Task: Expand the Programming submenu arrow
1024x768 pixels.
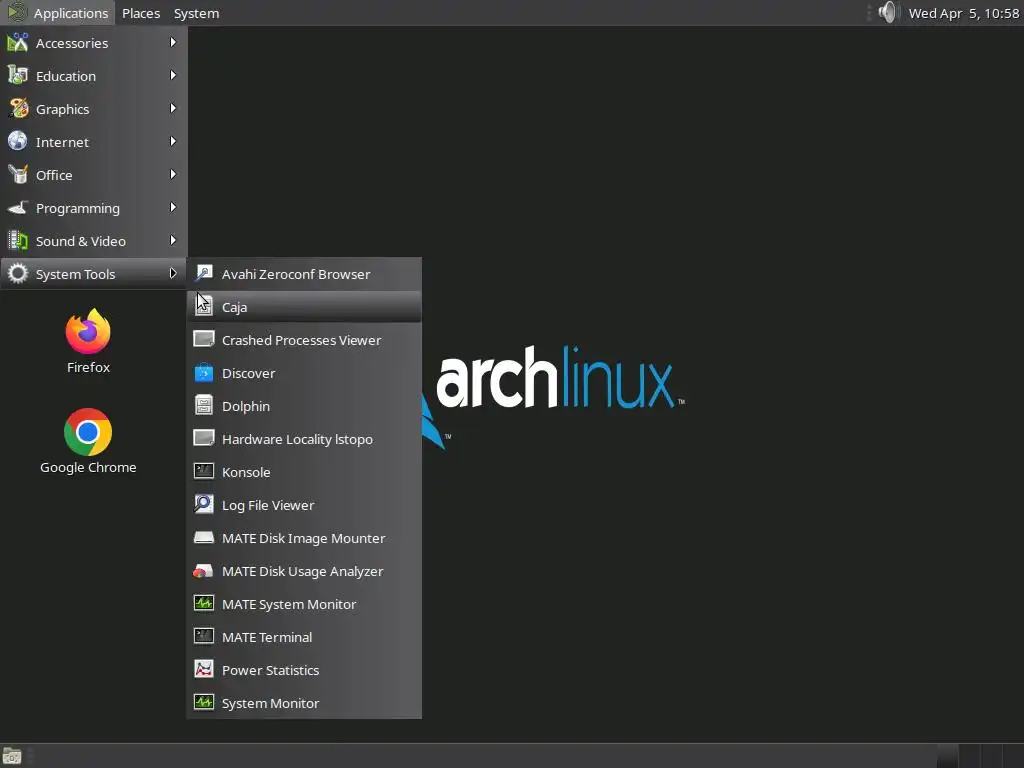Action: click(x=173, y=208)
